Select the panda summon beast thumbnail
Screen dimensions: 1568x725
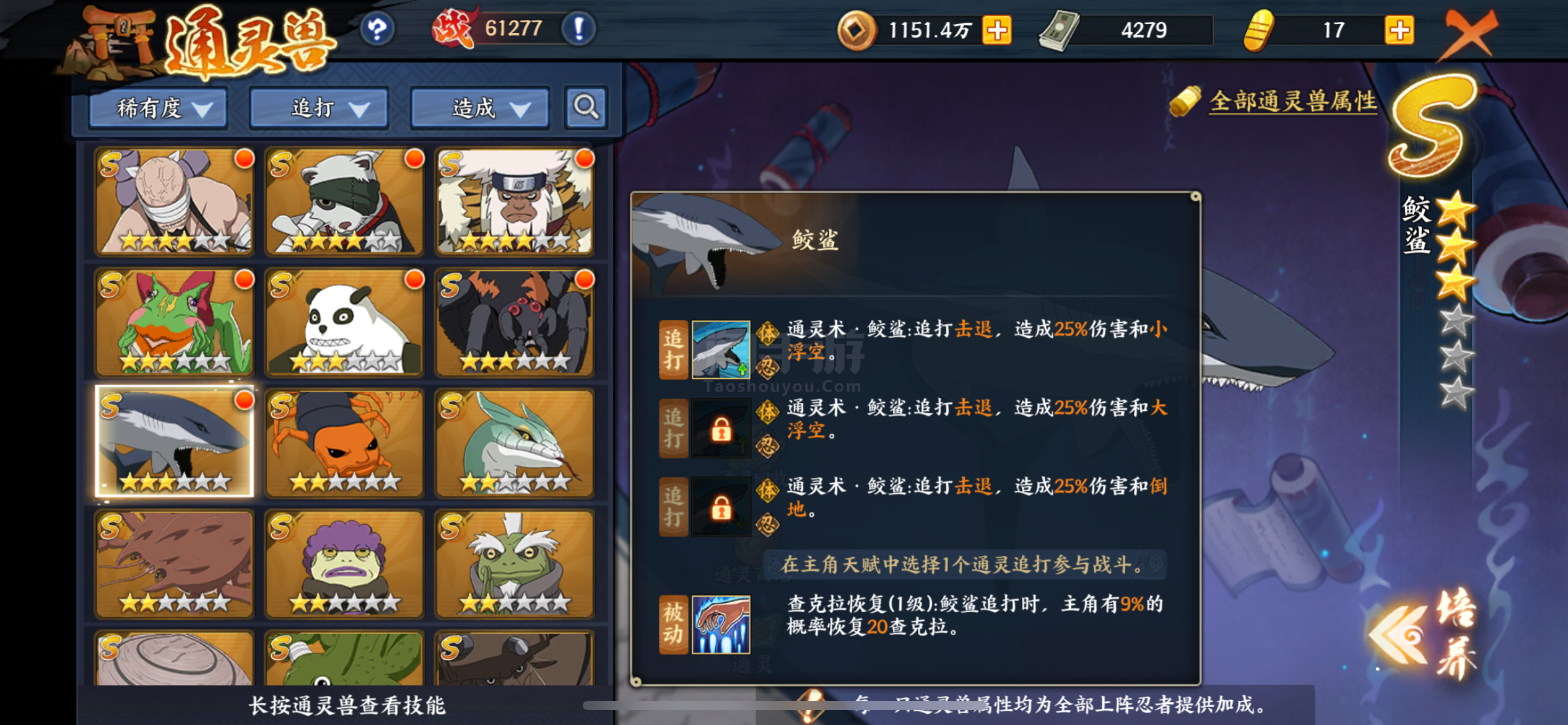pyautogui.click(x=344, y=322)
